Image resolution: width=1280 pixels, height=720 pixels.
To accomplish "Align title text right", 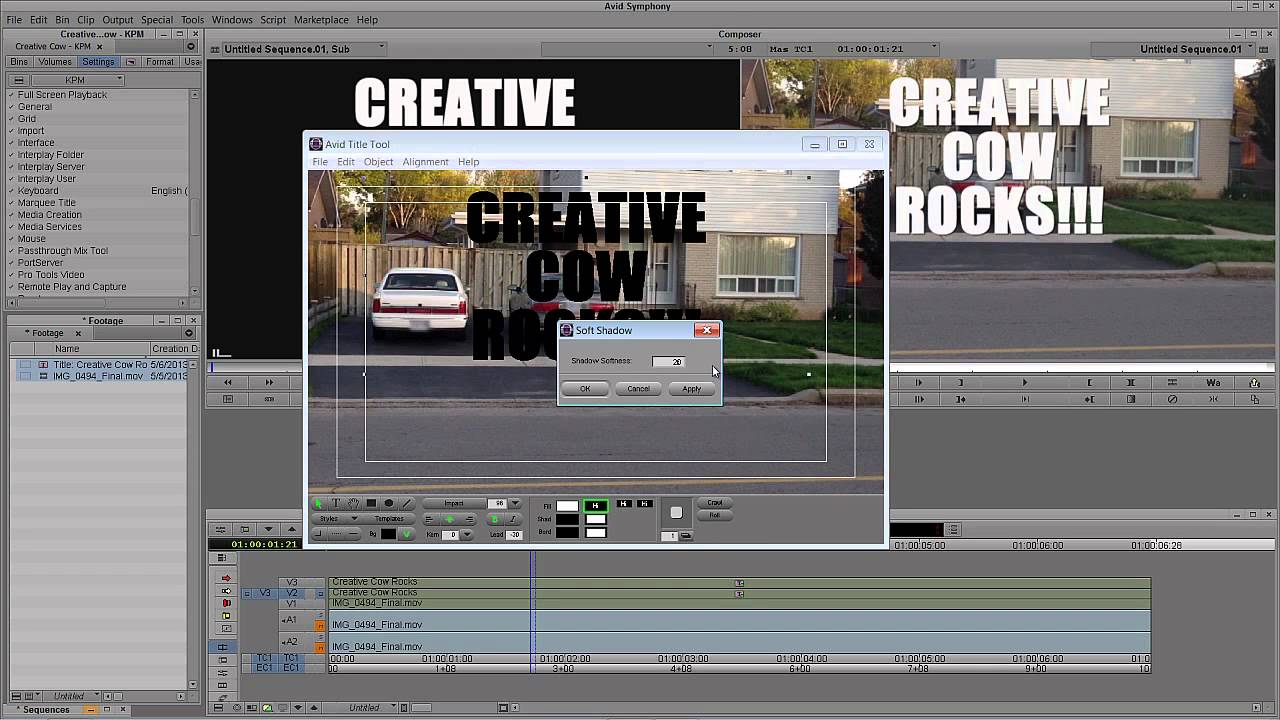I will tap(470, 519).
